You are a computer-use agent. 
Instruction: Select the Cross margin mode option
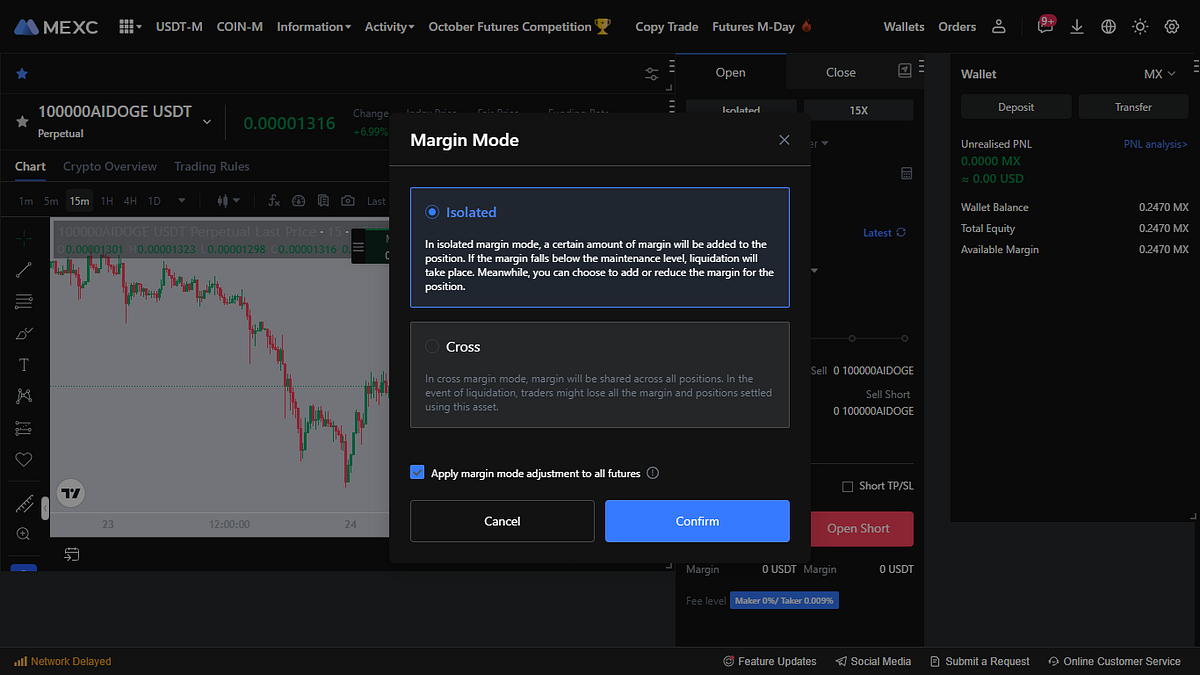click(x=431, y=346)
